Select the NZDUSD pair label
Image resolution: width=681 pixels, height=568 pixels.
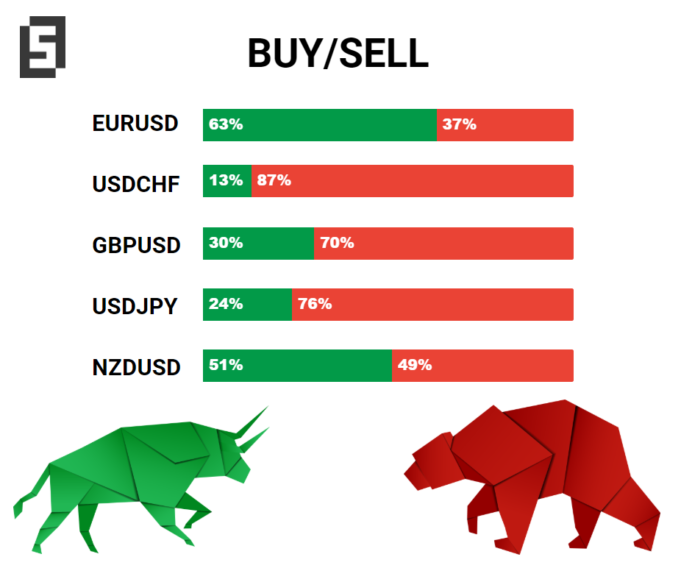(x=136, y=367)
